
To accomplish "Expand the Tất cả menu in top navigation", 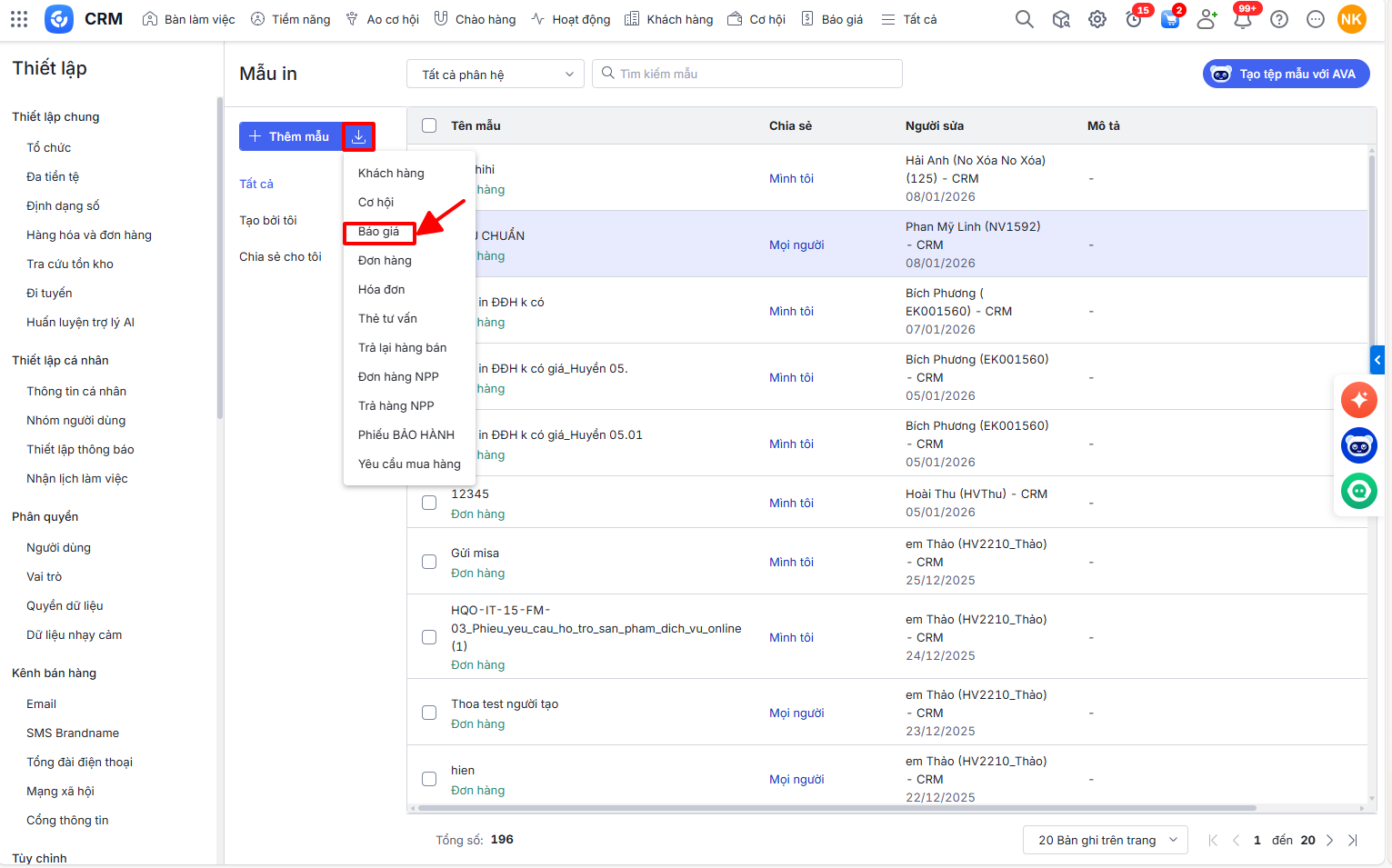I will tap(909, 19).
